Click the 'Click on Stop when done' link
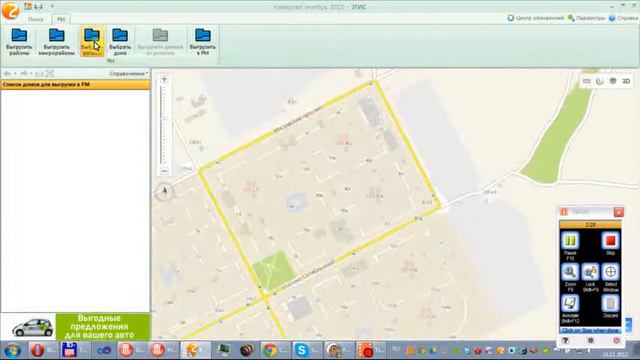 click(x=590, y=331)
